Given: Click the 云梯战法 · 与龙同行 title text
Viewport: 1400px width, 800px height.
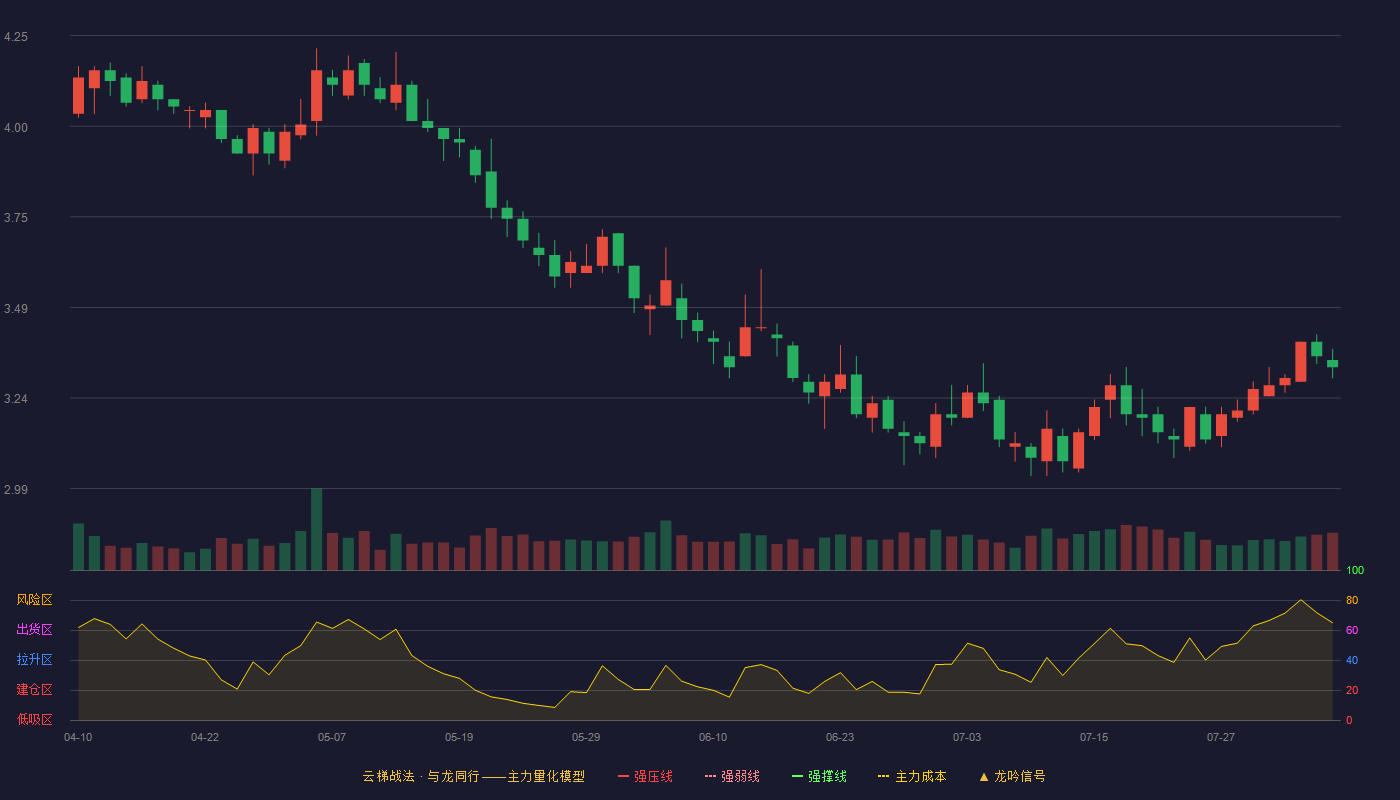Looking at the screenshot, I should point(421,776).
